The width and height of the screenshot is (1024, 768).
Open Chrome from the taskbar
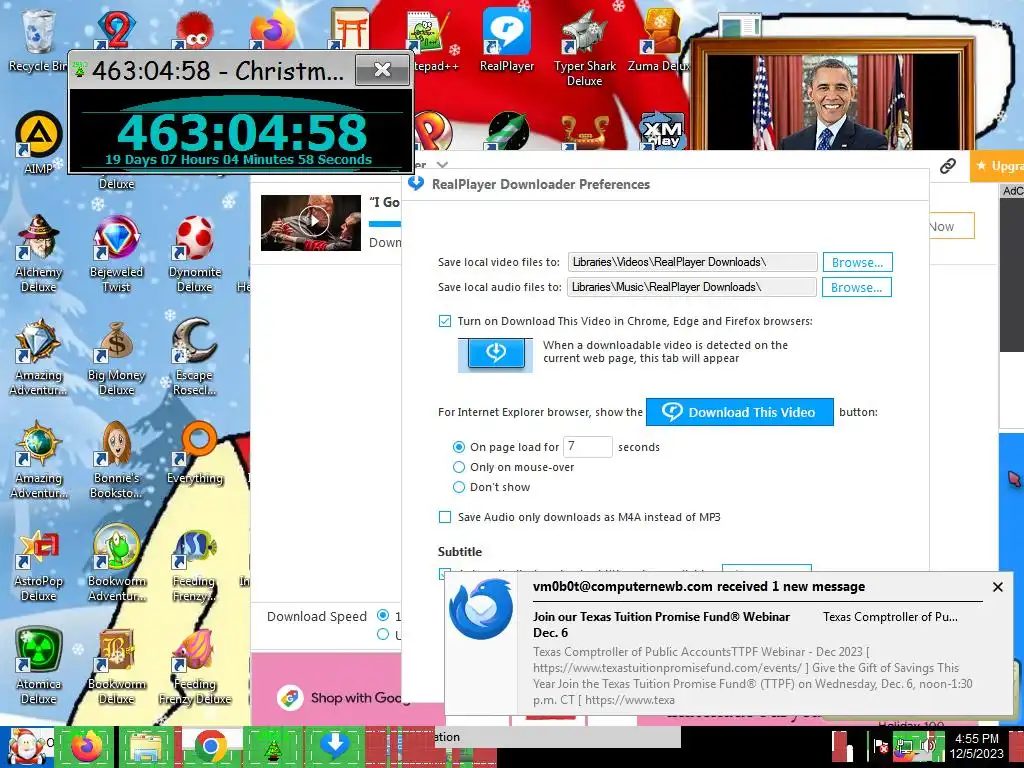210,746
